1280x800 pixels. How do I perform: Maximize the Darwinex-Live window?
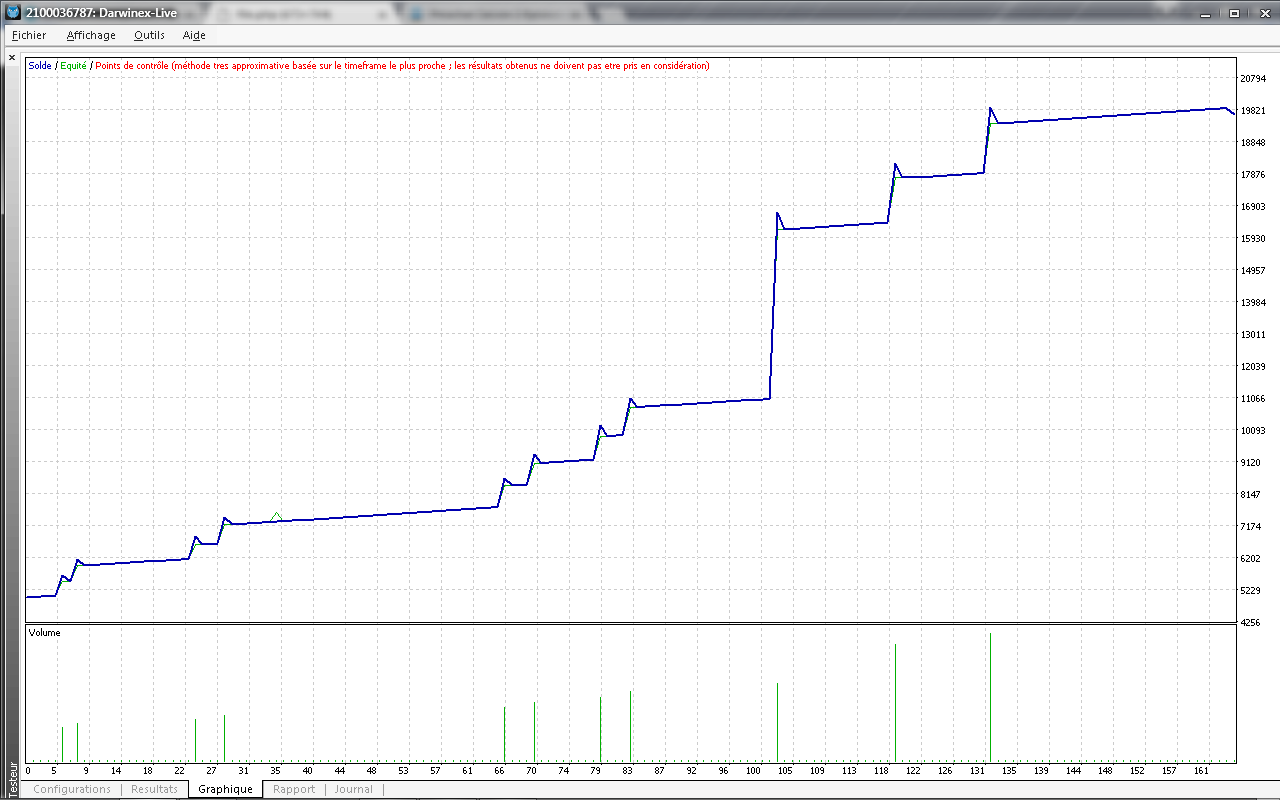[1234, 13]
